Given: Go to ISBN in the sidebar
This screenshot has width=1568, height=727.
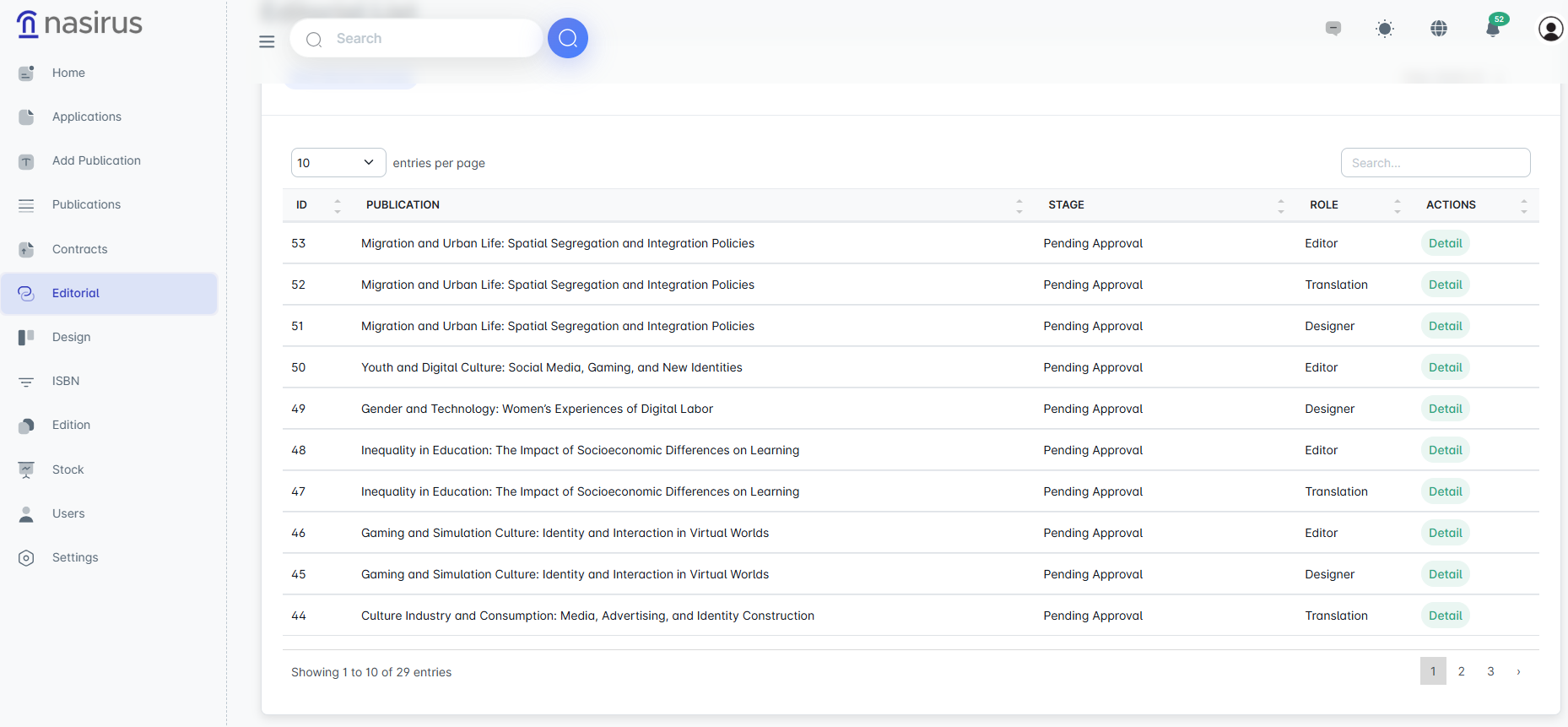Looking at the screenshot, I should [x=66, y=382].
